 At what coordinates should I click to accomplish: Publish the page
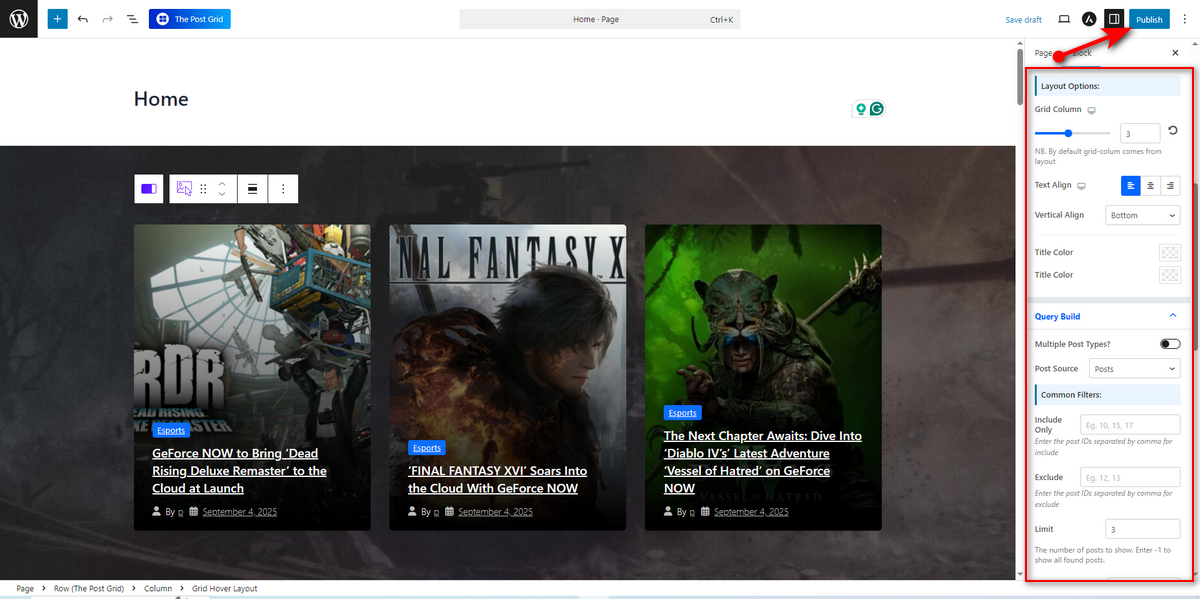(x=1149, y=19)
